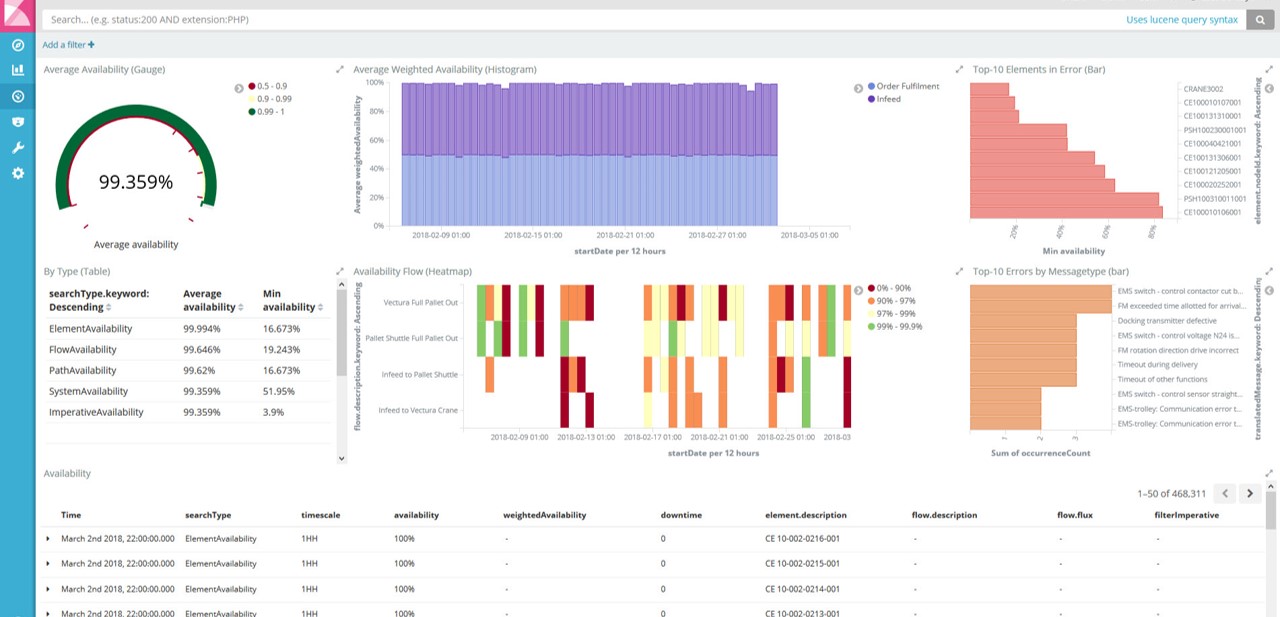Click 0.99 - 1 legend color swatch
Screen dimensions: 1280x617
(x=252, y=111)
